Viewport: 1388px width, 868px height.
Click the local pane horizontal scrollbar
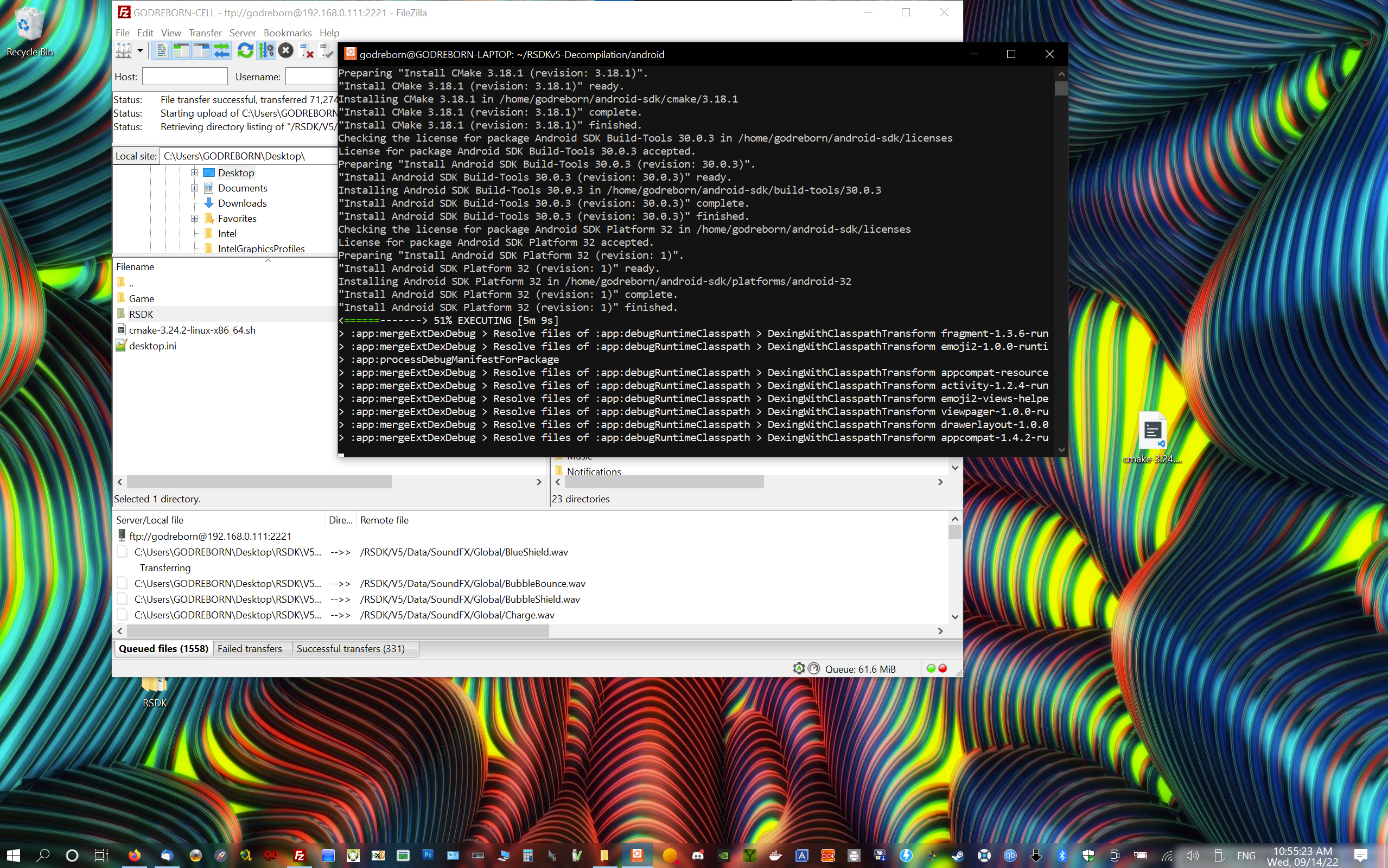(259, 482)
